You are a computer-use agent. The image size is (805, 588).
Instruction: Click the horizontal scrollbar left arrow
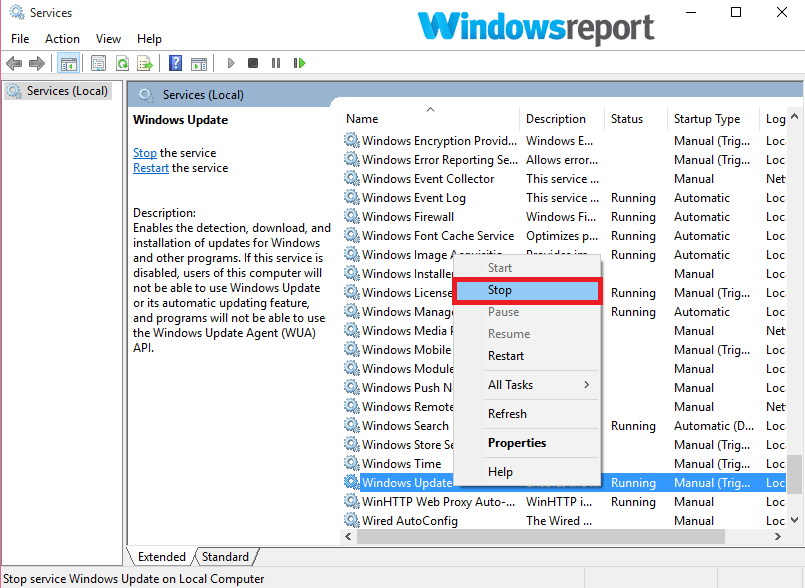pyautogui.click(x=348, y=537)
